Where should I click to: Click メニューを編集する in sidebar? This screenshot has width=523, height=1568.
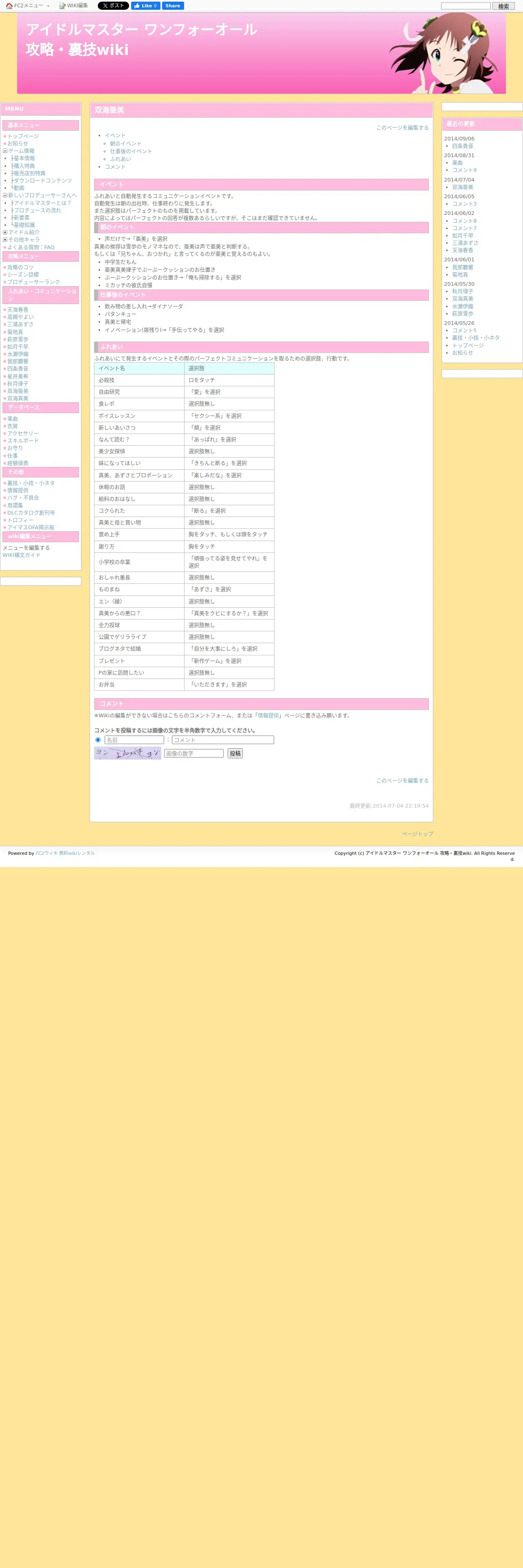(26, 548)
